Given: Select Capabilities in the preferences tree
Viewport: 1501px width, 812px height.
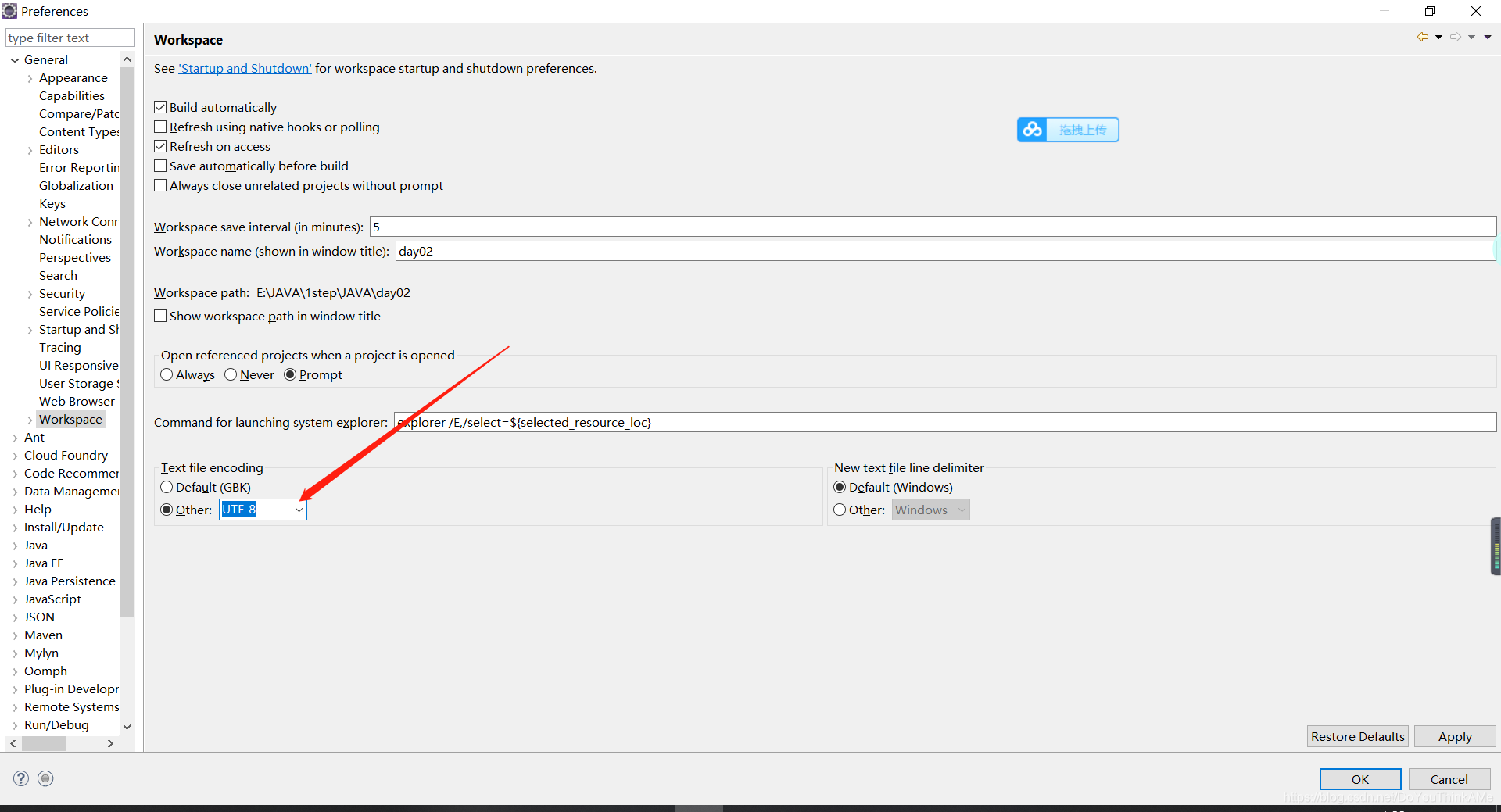Looking at the screenshot, I should tap(72, 95).
